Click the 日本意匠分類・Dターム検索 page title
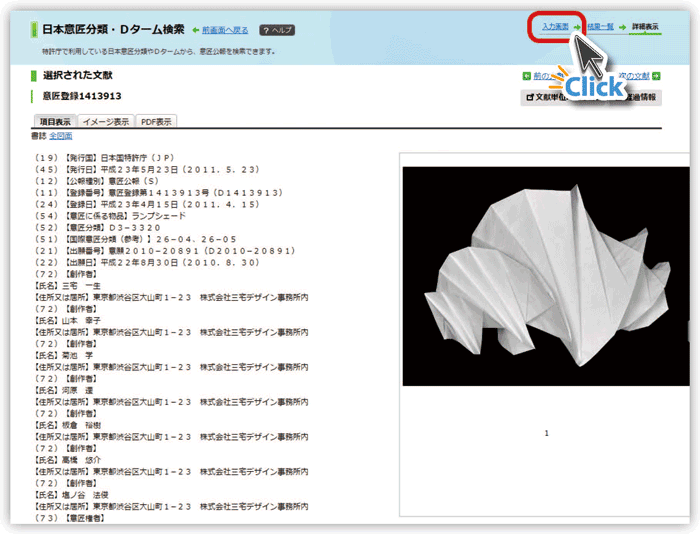 pos(113,29)
